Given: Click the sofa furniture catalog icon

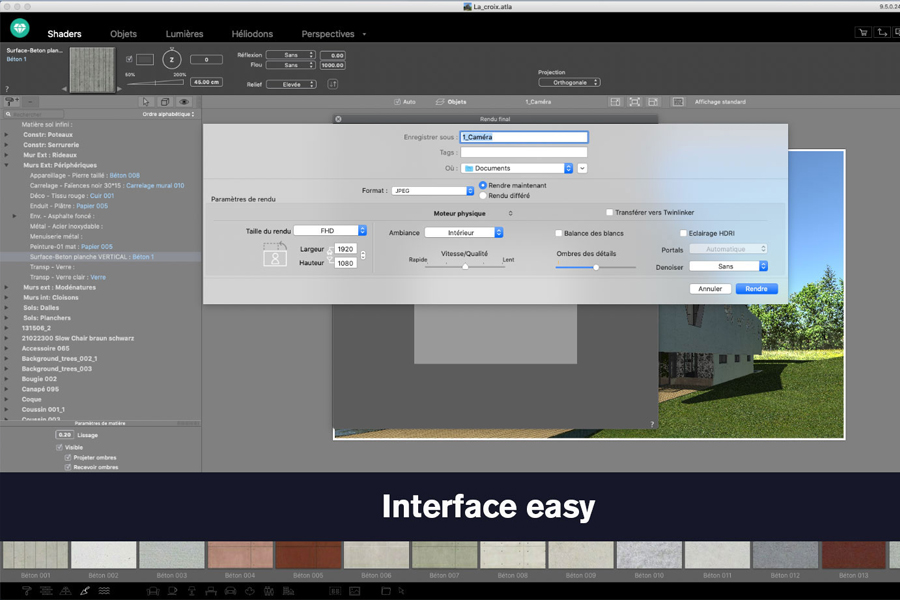Looking at the screenshot, I should coord(153,591).
